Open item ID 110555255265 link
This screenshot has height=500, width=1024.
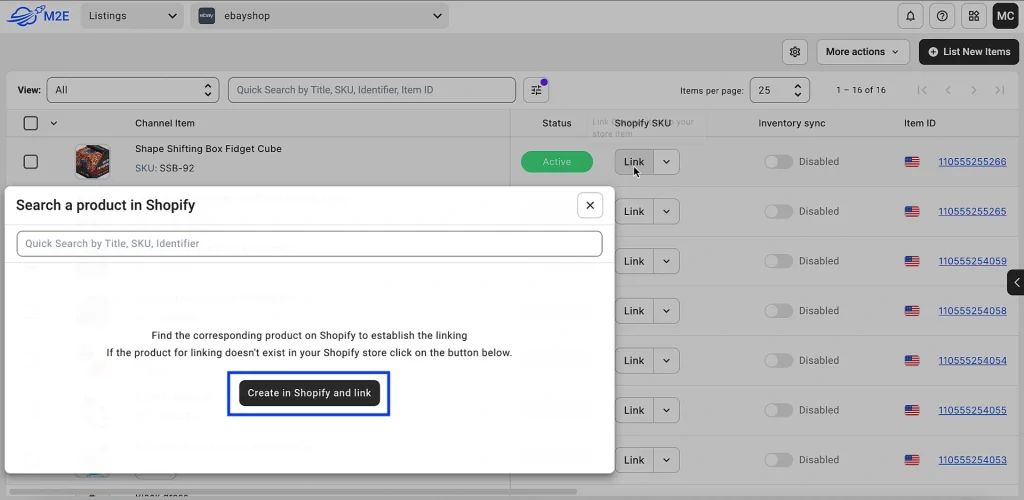972,211
